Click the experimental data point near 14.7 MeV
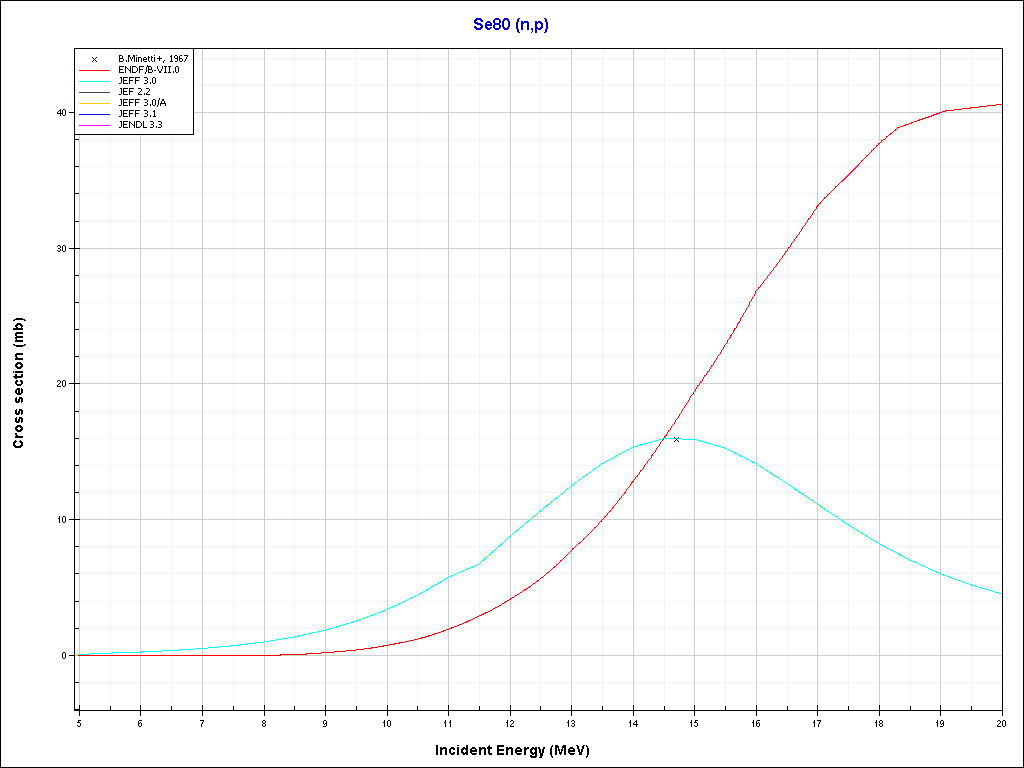The width and height of the screenshot is (1024, 768). (676, 439)
